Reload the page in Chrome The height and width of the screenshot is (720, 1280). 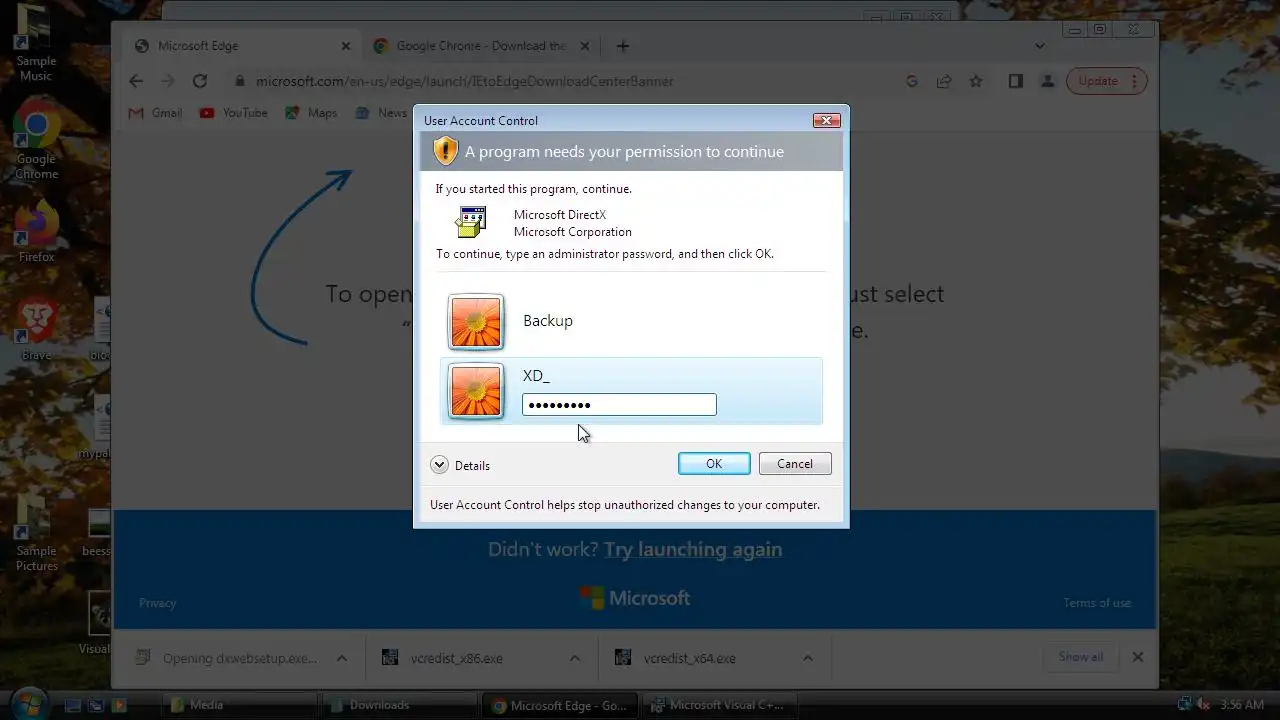coord(200,81)
